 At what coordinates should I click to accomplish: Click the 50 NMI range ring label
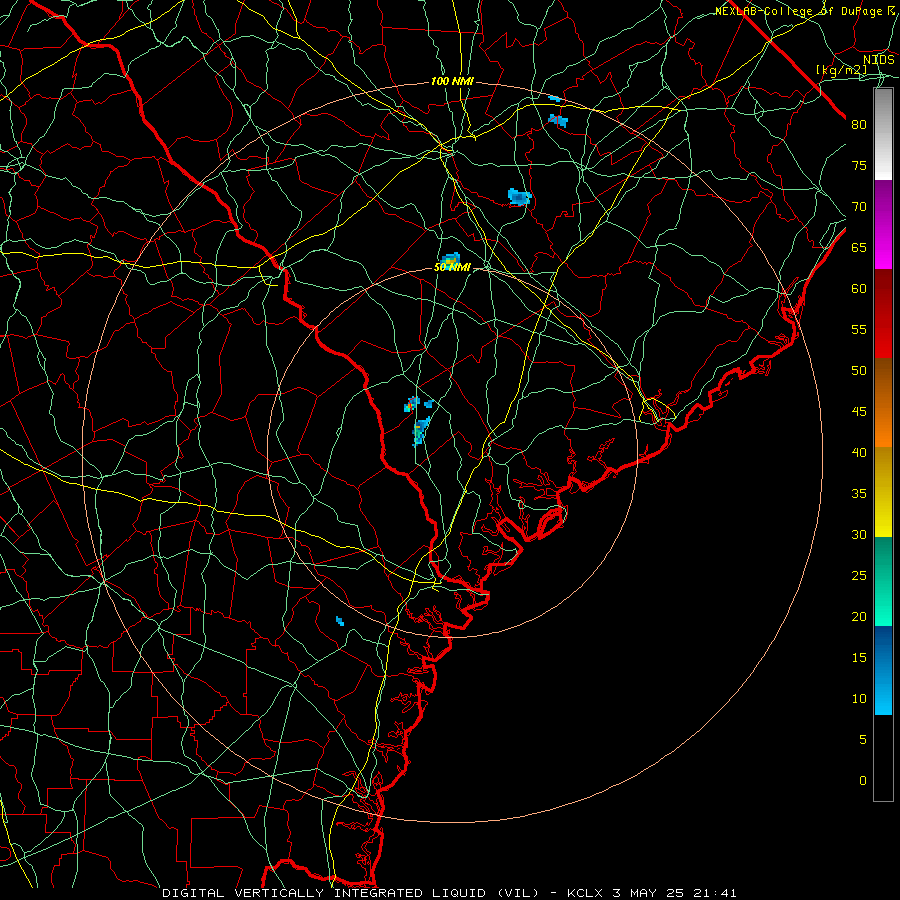pyautogui.click(x=452, y=267)
